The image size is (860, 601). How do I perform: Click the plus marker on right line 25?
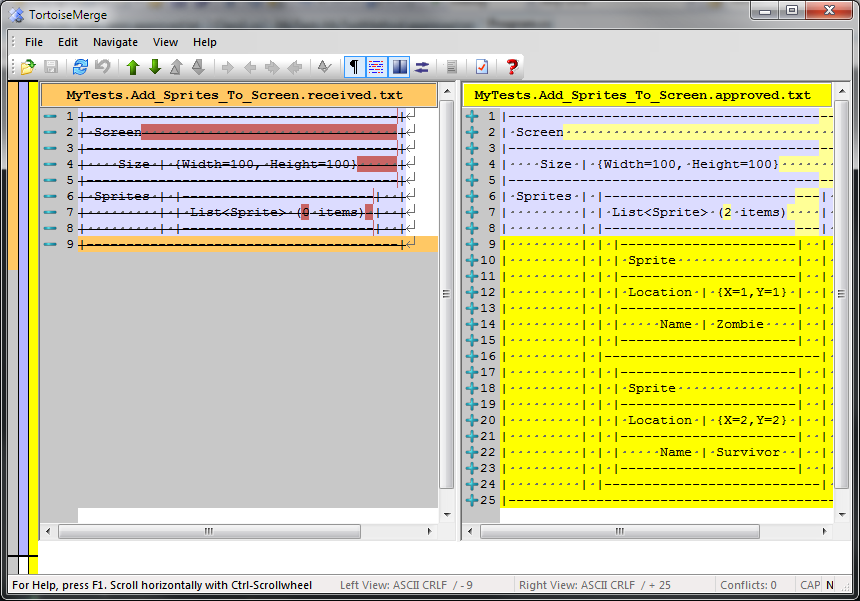[472, 500]
